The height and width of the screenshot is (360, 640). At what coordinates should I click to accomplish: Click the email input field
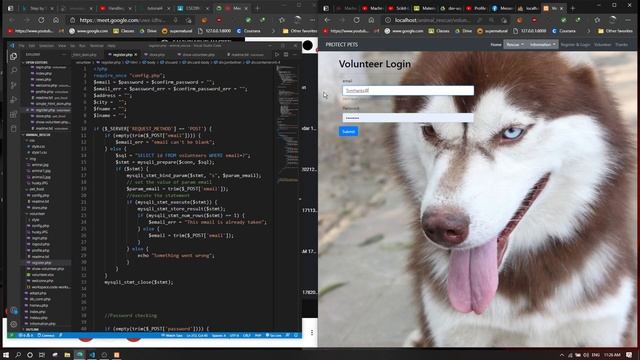point(408,91)
